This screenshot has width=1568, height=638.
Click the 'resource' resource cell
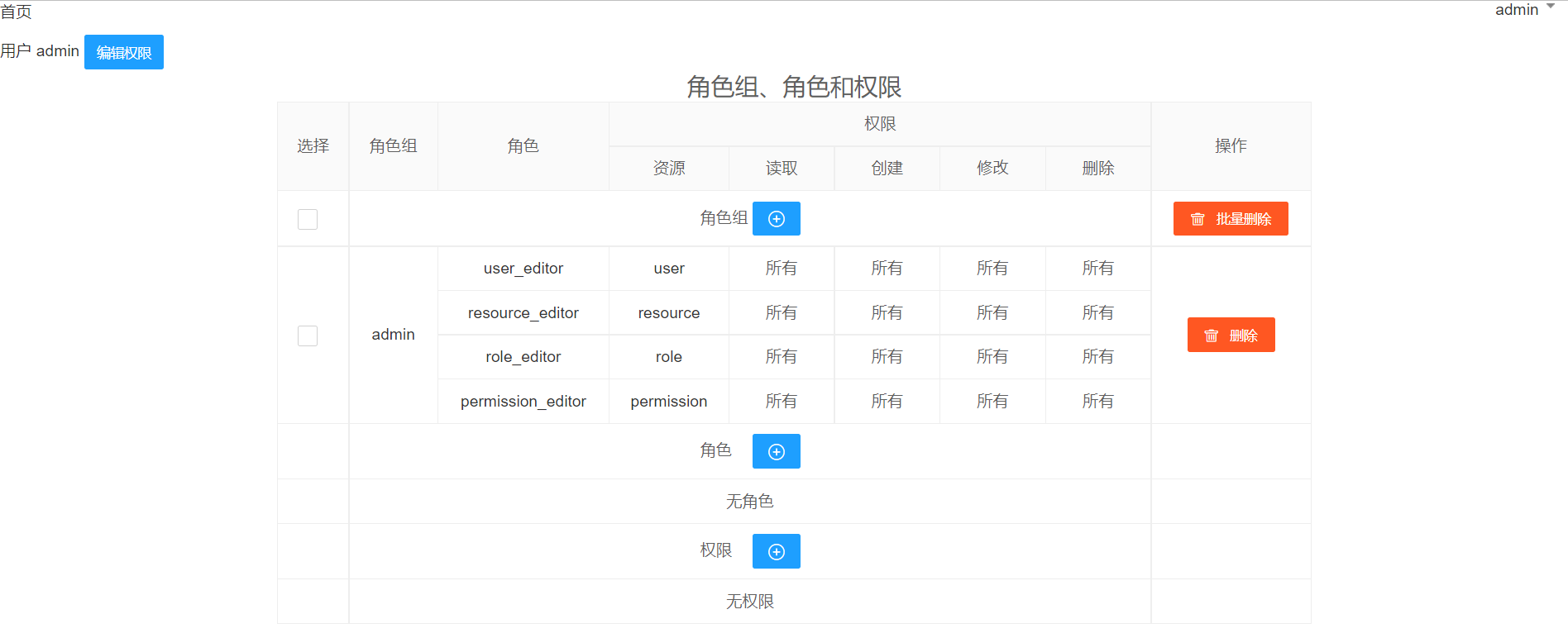(669, 313)
